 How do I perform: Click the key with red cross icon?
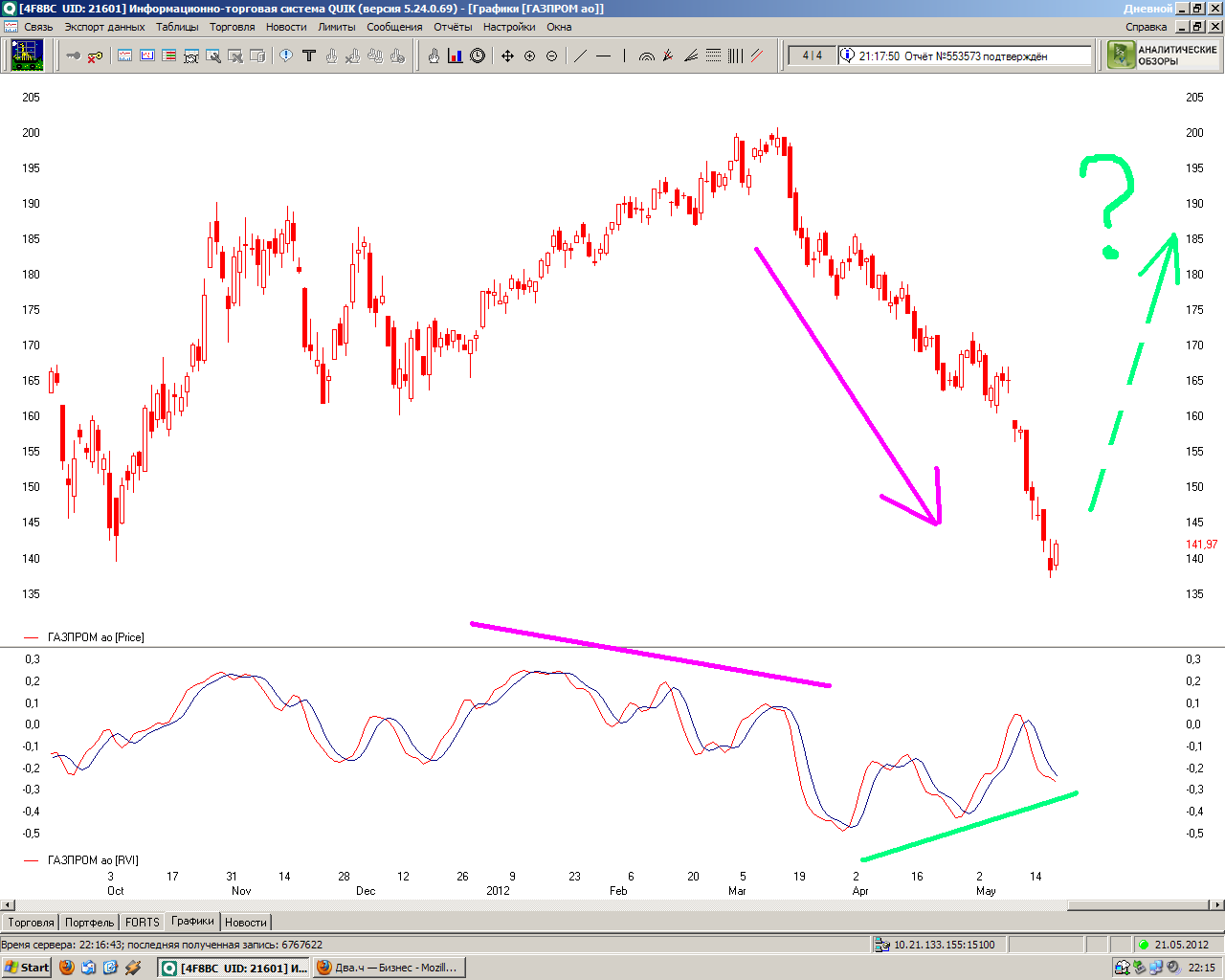coord(95,56)
